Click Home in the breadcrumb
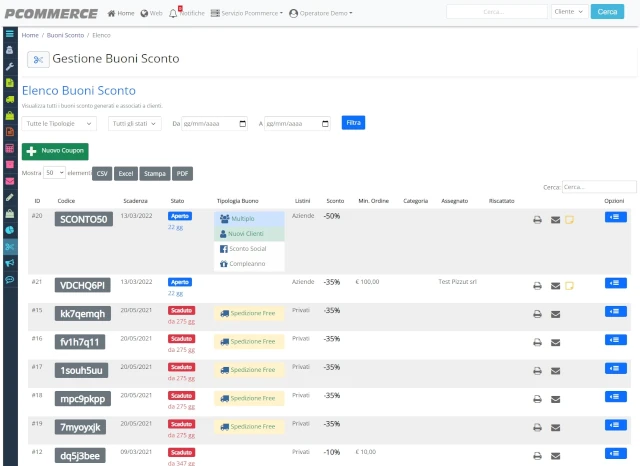 tap(30, 36)
